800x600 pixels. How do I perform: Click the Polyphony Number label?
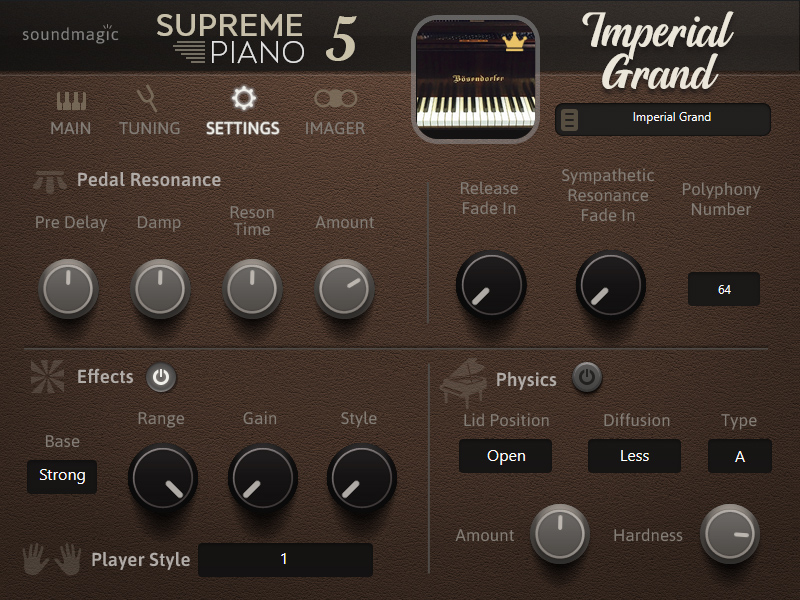tap(721, 199)
